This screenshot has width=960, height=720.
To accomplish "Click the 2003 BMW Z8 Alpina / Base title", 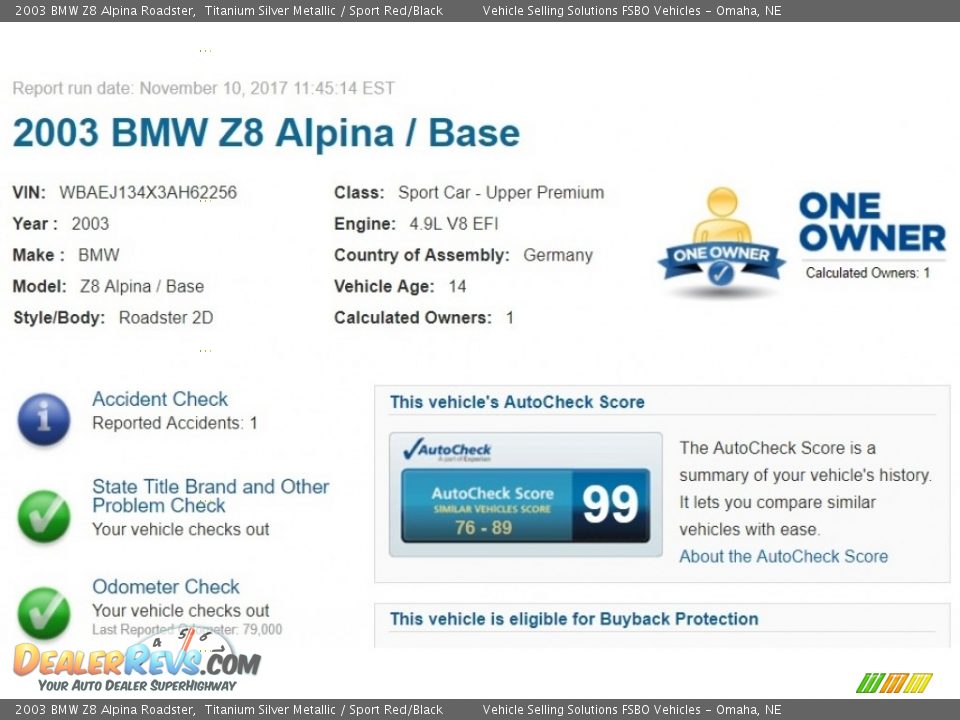I will click(x=266, y=133).
